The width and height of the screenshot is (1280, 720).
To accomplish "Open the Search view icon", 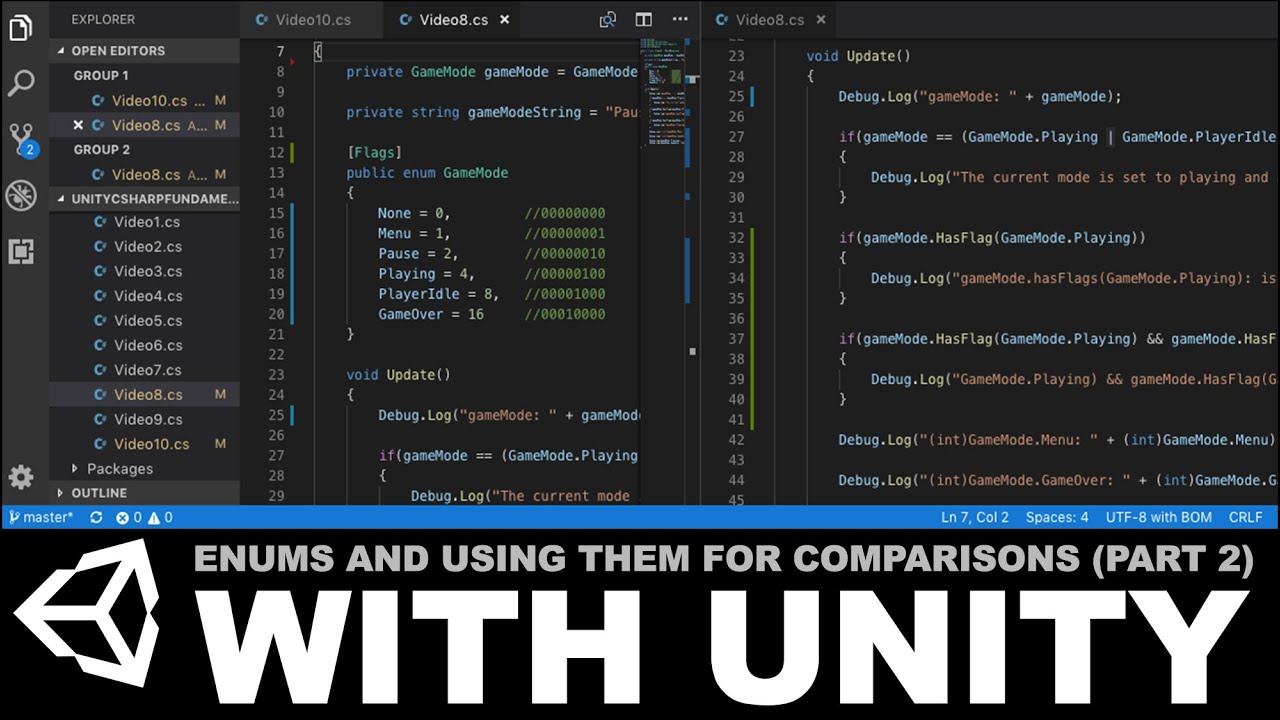I will 21,84.
